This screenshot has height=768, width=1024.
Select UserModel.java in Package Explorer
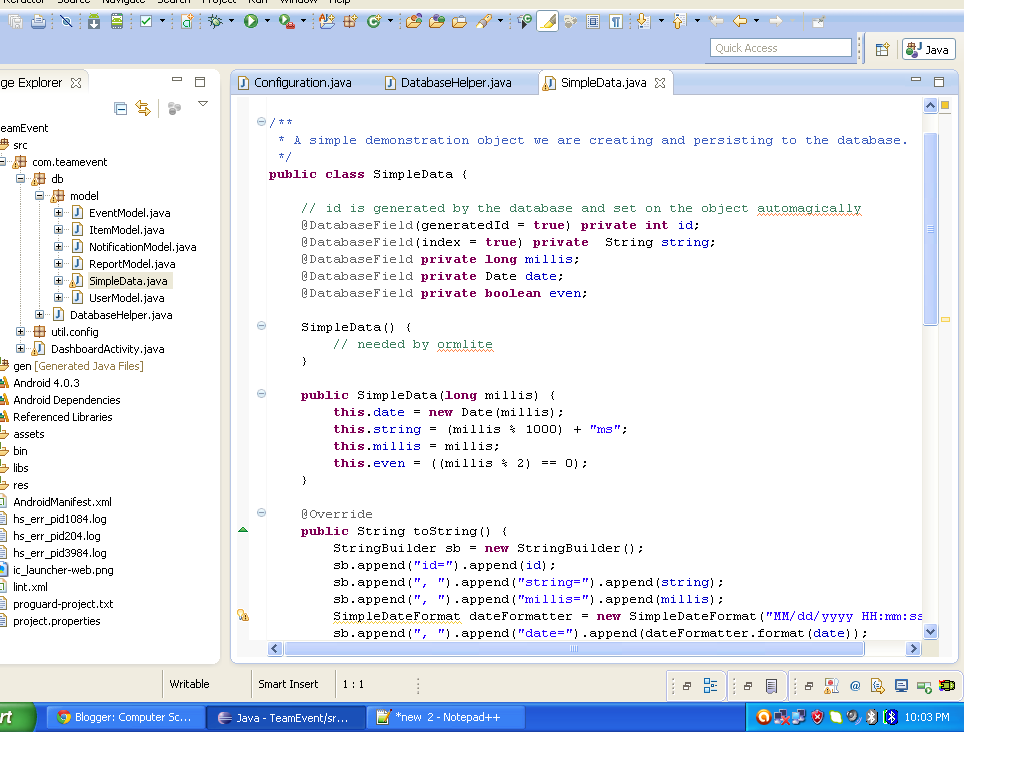[x=127, y=298]
